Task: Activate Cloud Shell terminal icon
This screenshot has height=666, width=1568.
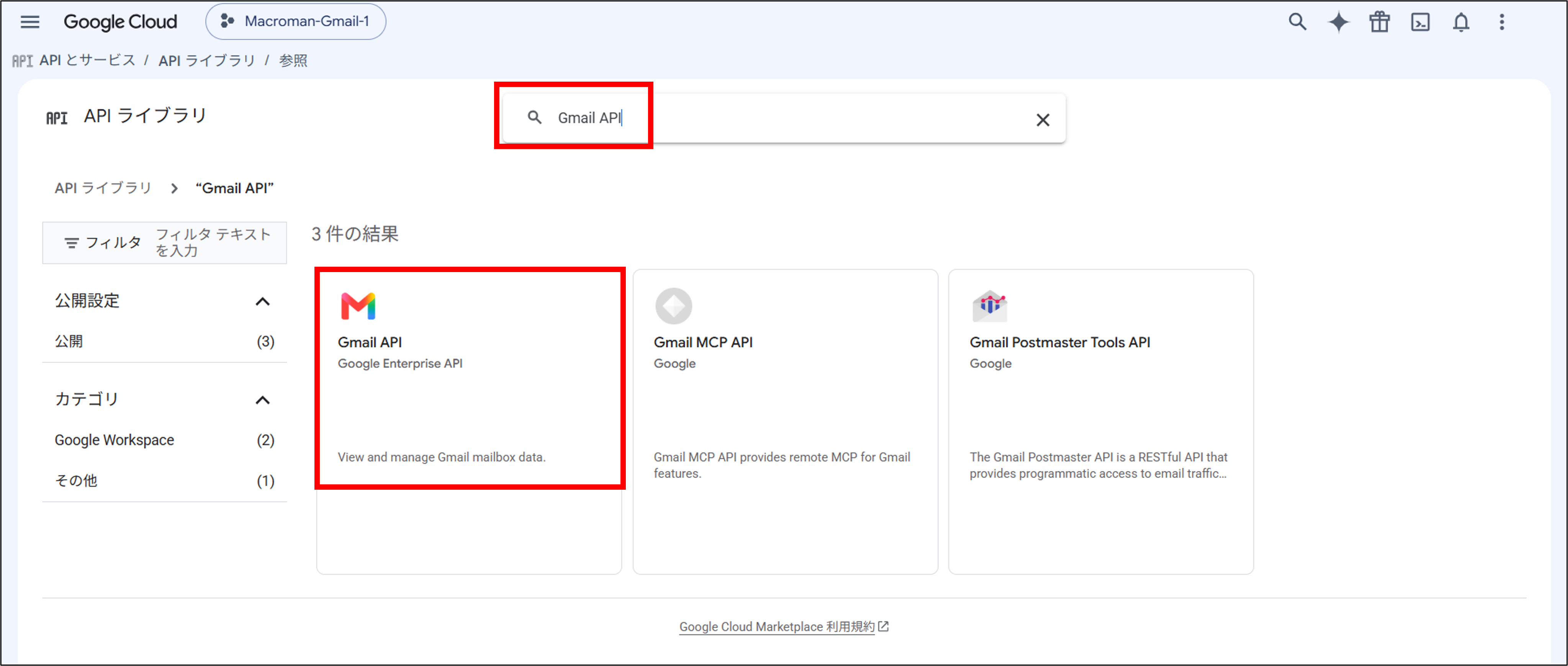Action: tap(1420, 22)
